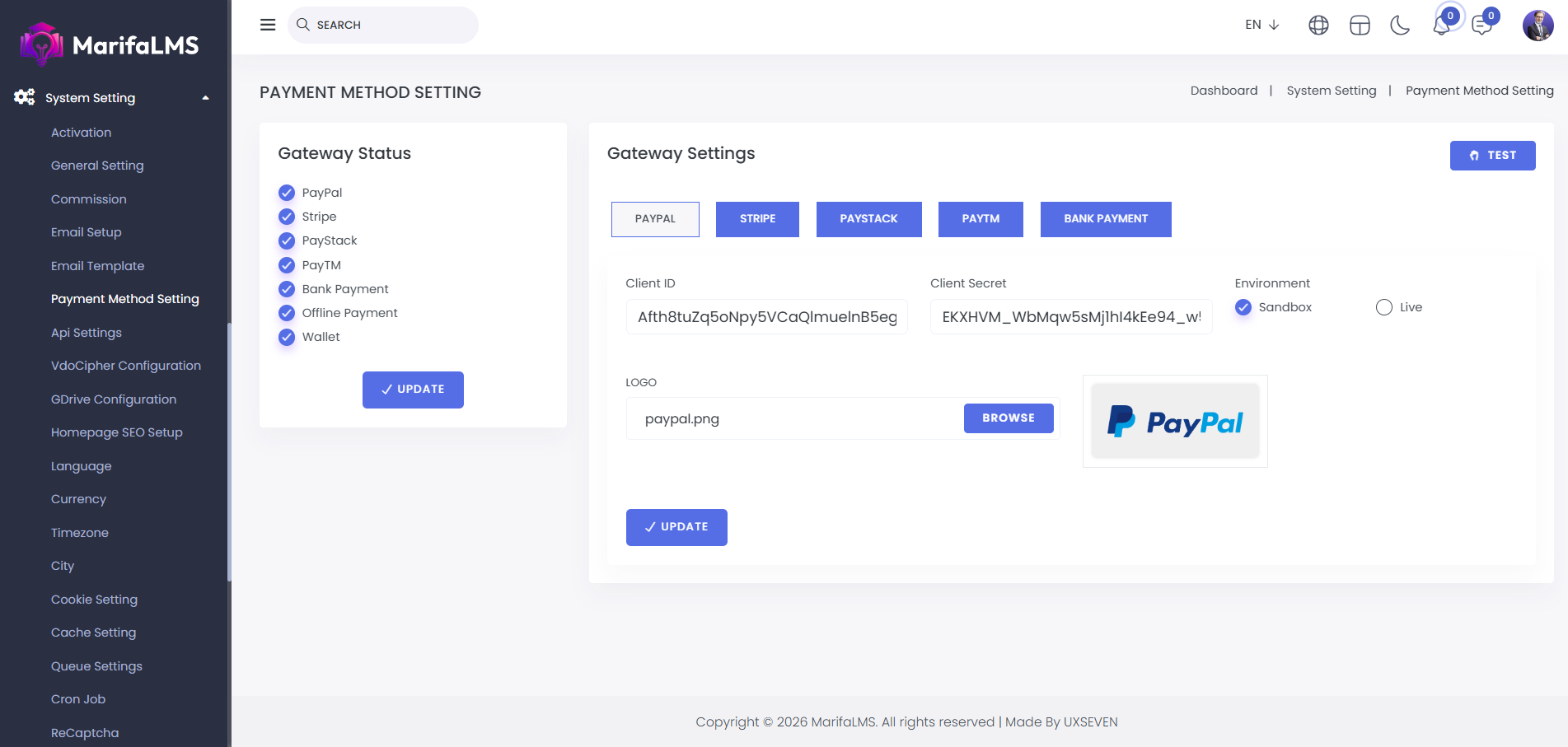Open the globe website icon
This screenshot has height=747, width=1568.
1318,26
